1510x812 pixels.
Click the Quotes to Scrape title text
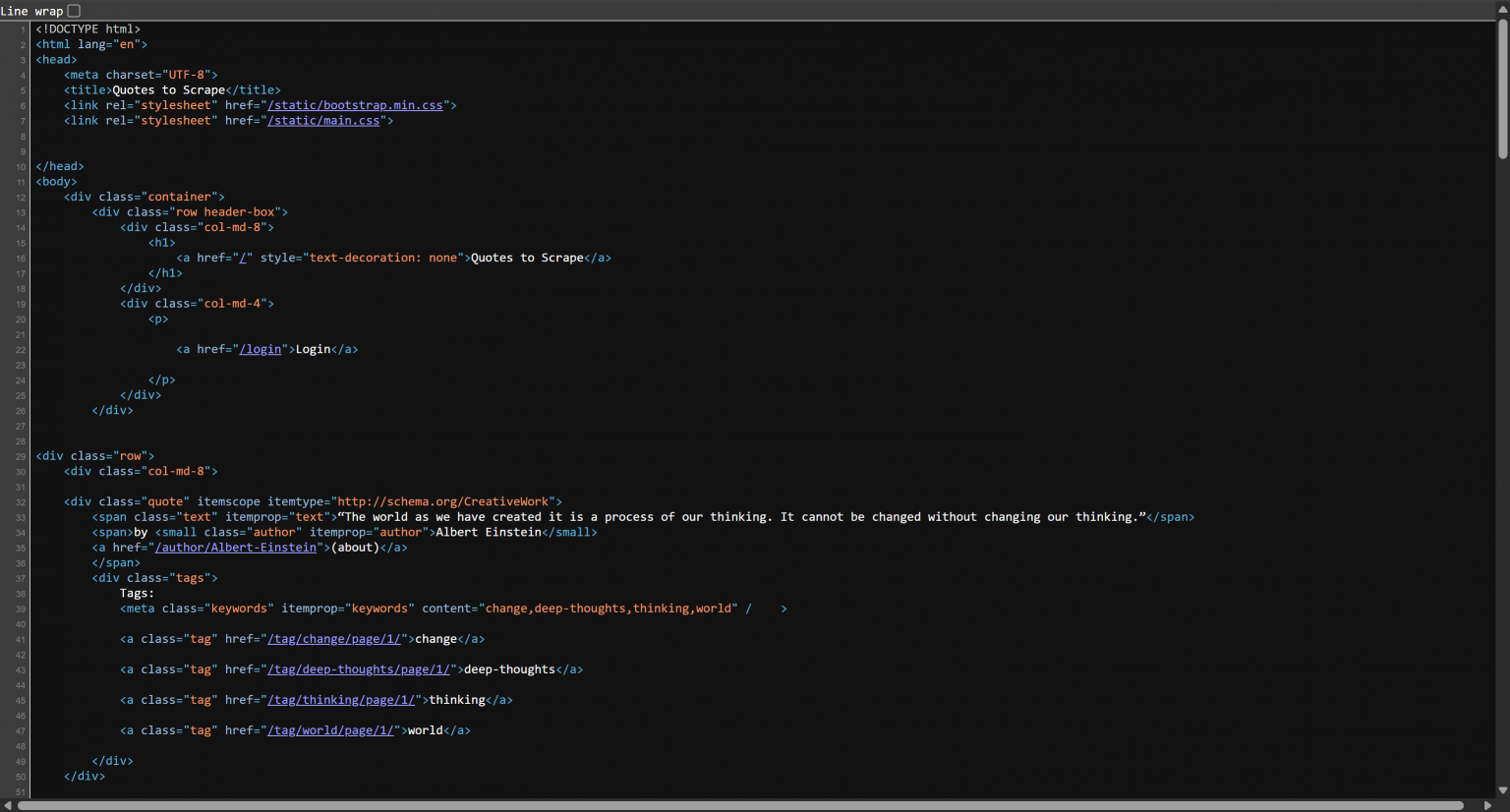pos(166,89)
